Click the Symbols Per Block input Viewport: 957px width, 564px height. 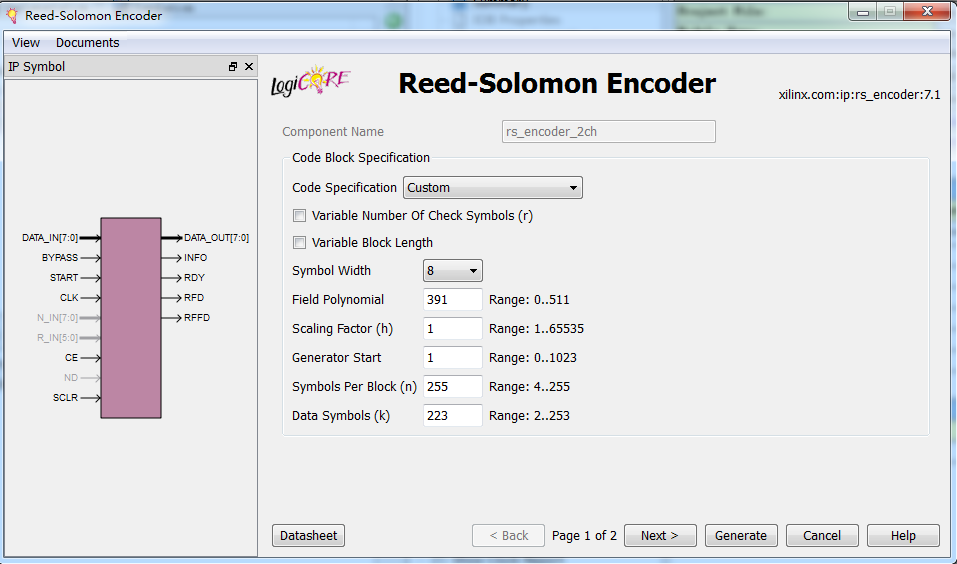point(452,386)
